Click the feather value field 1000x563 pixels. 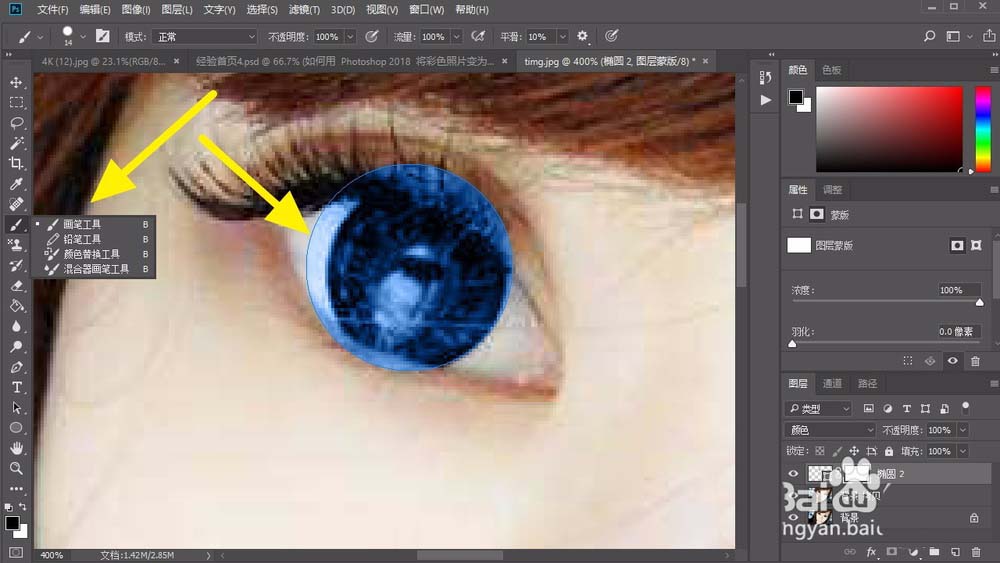(959, 332)
